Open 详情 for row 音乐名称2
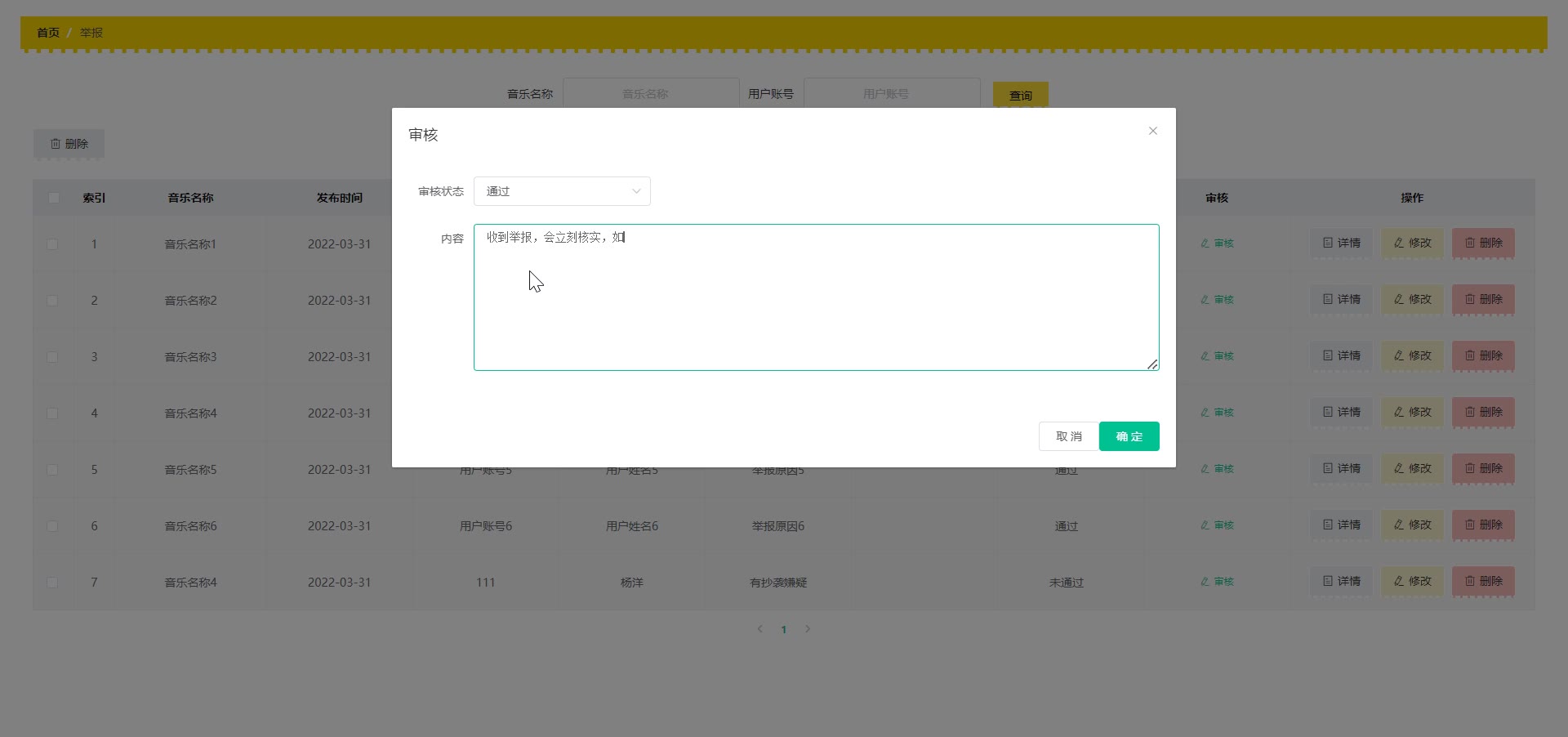The height and width of the screenshot is (737, 1568). (1341, 299)
